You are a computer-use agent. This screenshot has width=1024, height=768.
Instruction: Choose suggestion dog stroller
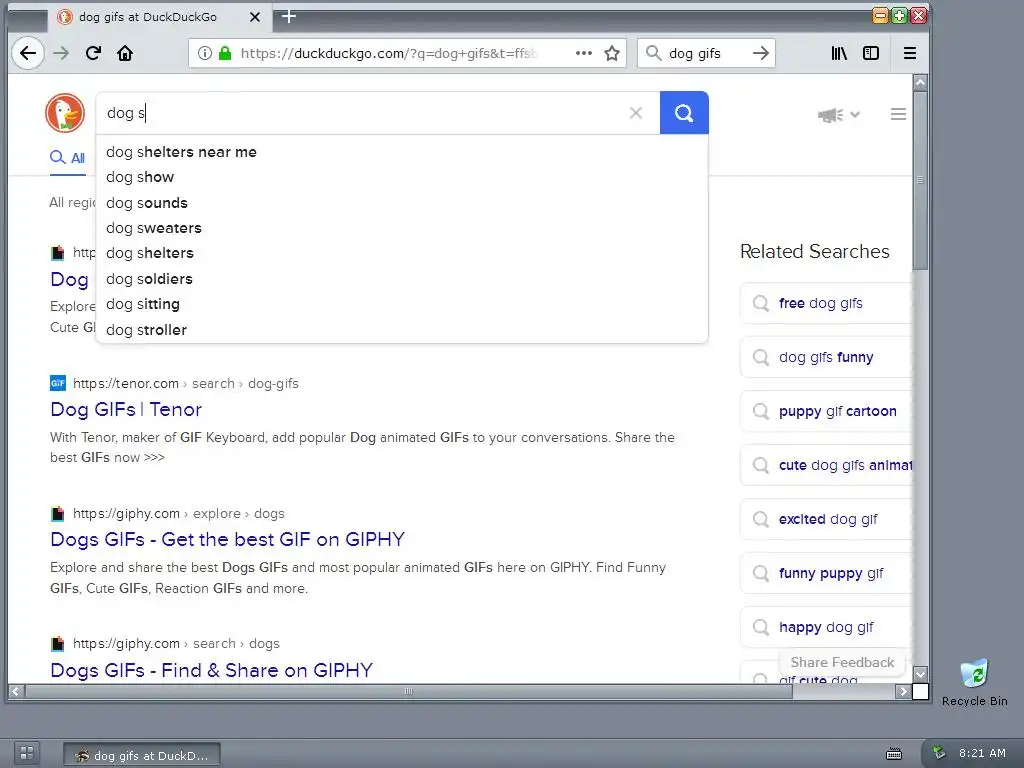coord(402,330)
